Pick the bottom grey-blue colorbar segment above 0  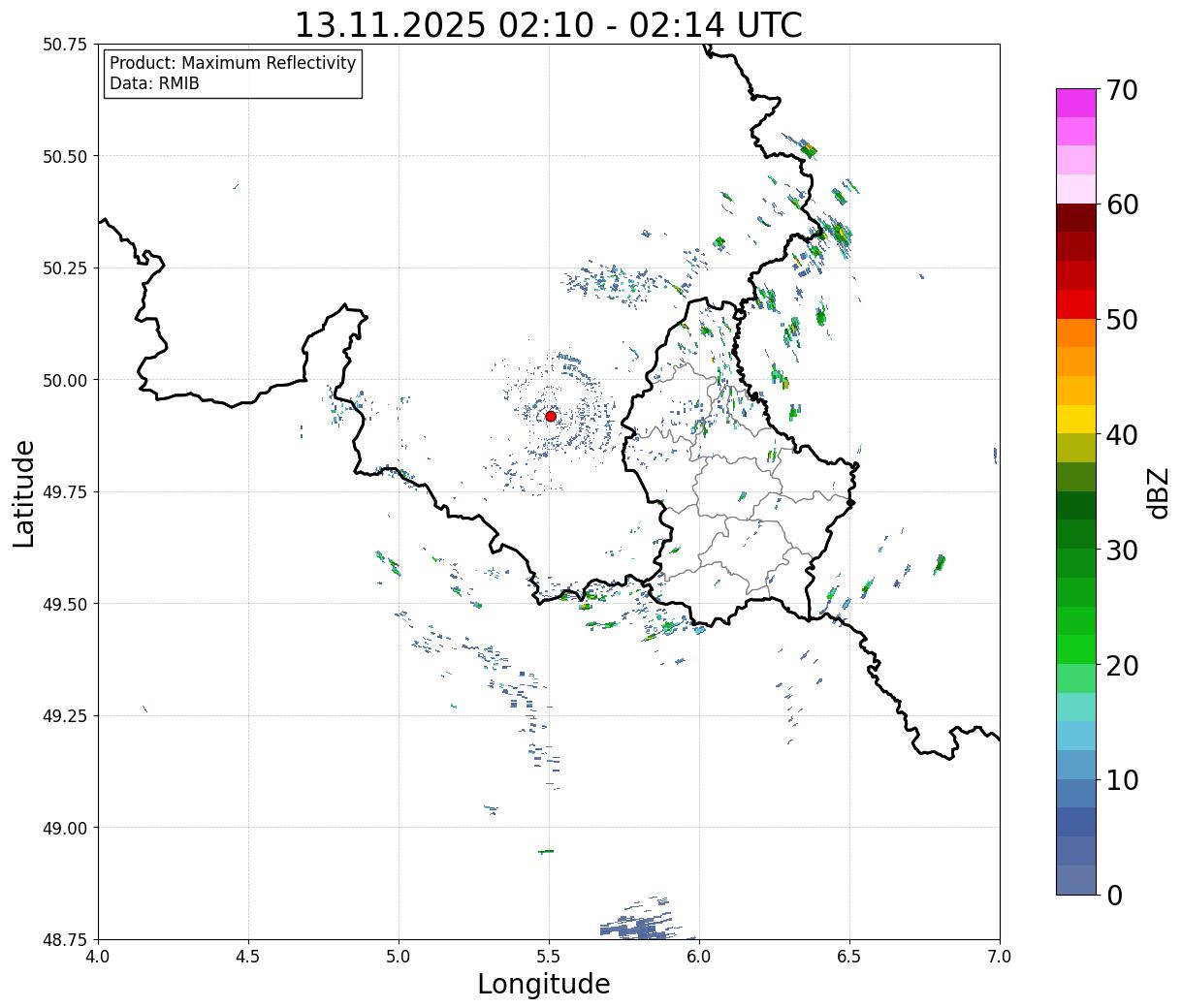click(x=1075, y=879)
